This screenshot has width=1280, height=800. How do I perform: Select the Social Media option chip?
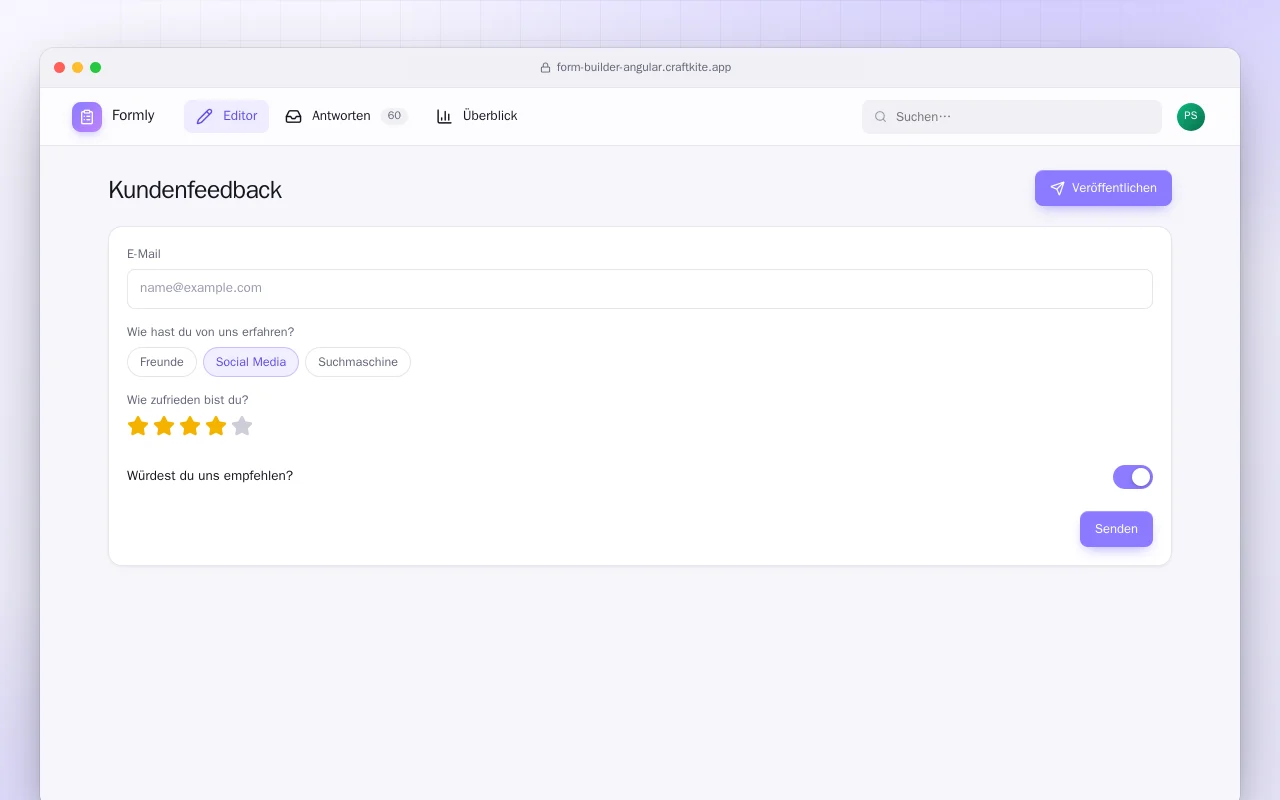[251, 362]
